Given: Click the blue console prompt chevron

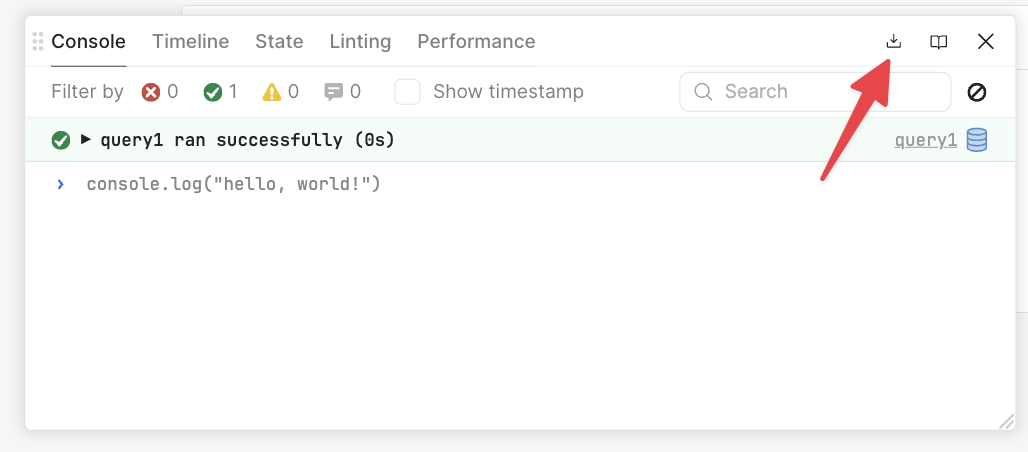Looking at the screenshot, I should click(x=61, y=184).
